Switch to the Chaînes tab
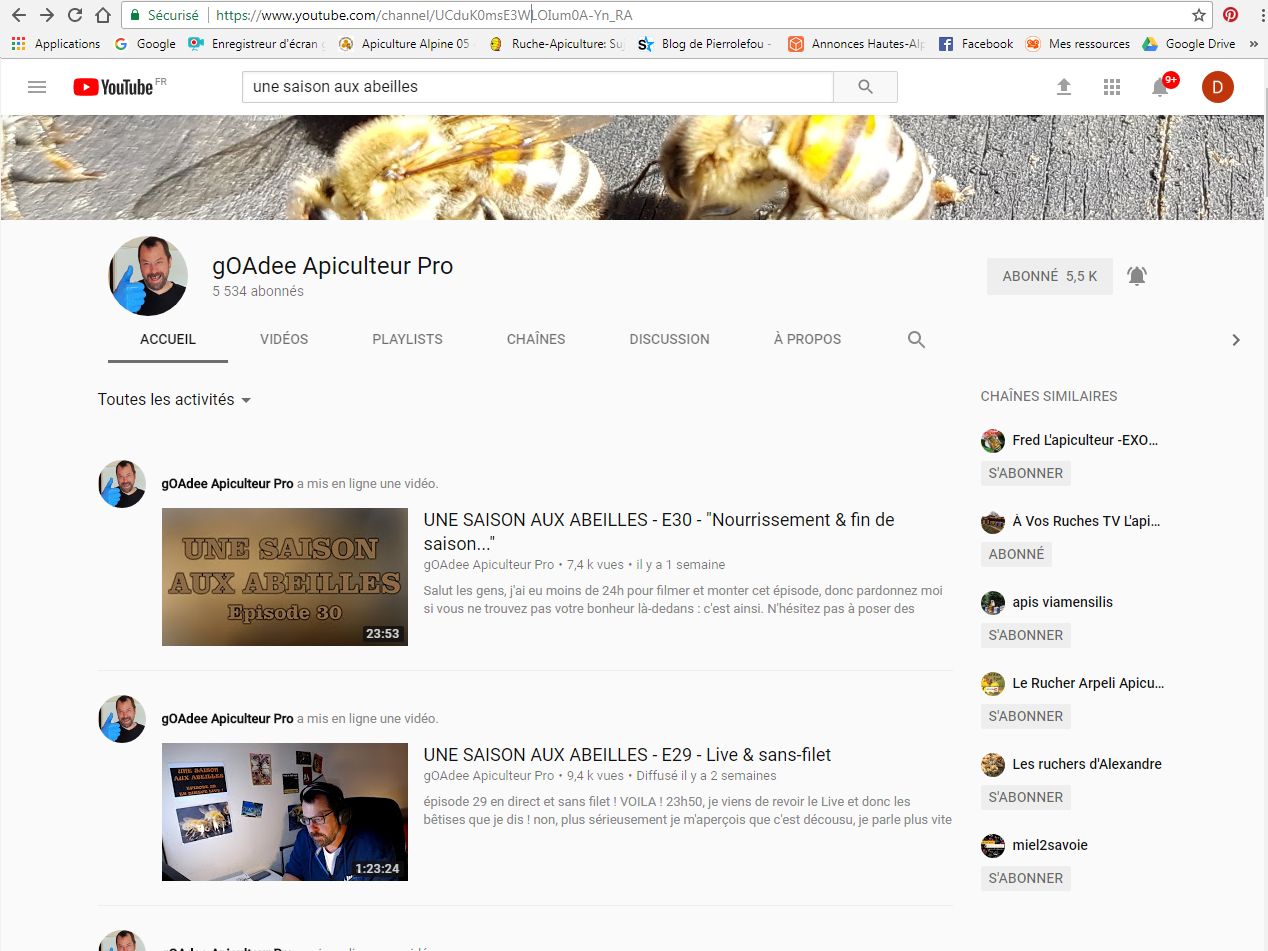 536,339
